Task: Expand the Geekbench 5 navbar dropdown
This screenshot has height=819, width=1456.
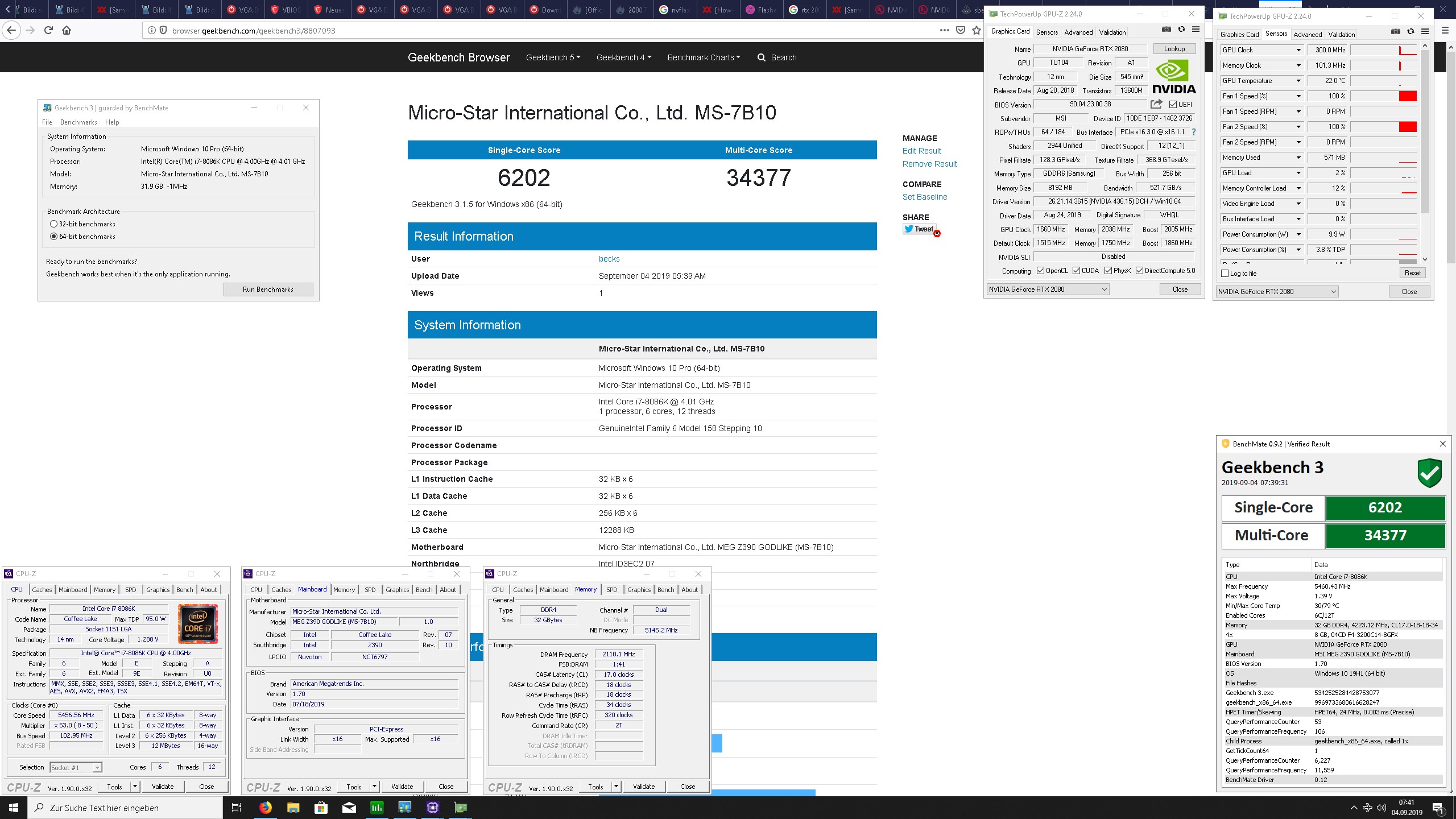Action: 553,57
